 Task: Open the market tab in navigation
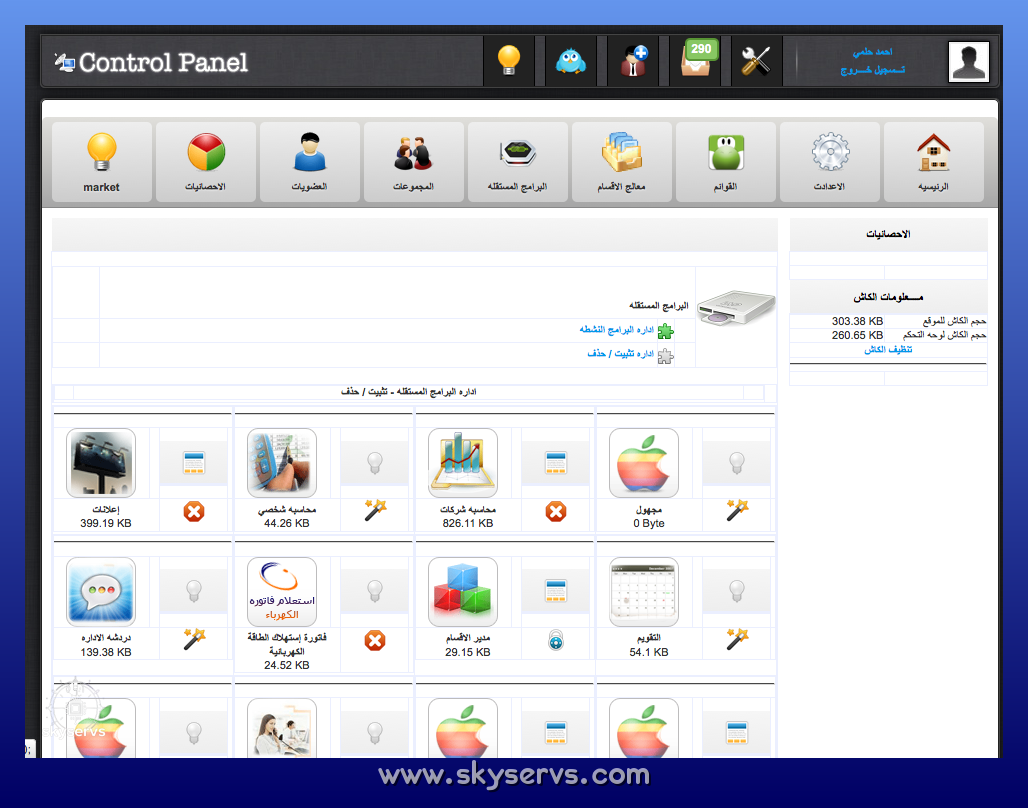[x=101, y=162]
